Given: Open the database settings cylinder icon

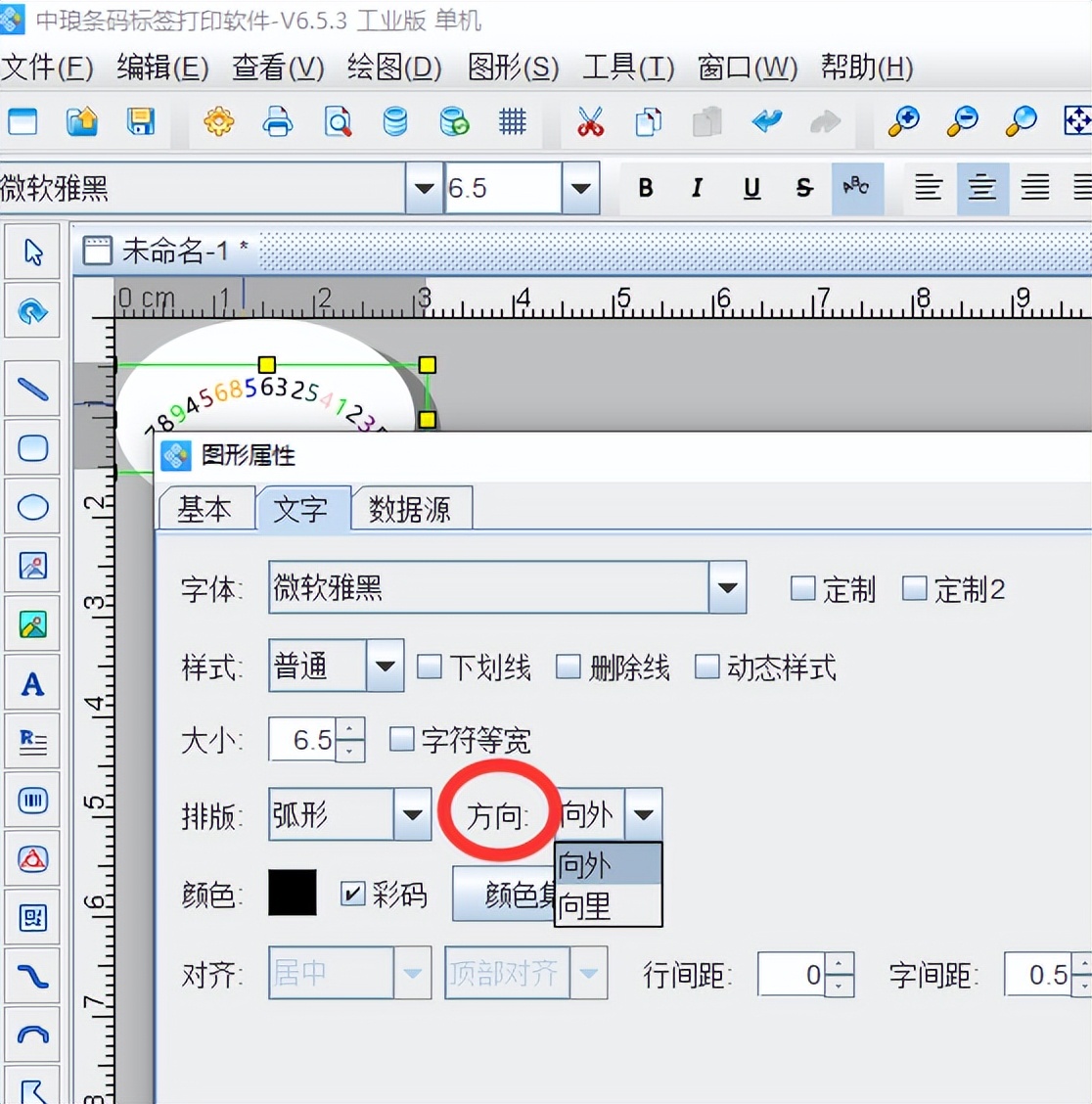Looking at the screenshot, I should [395, 121].
